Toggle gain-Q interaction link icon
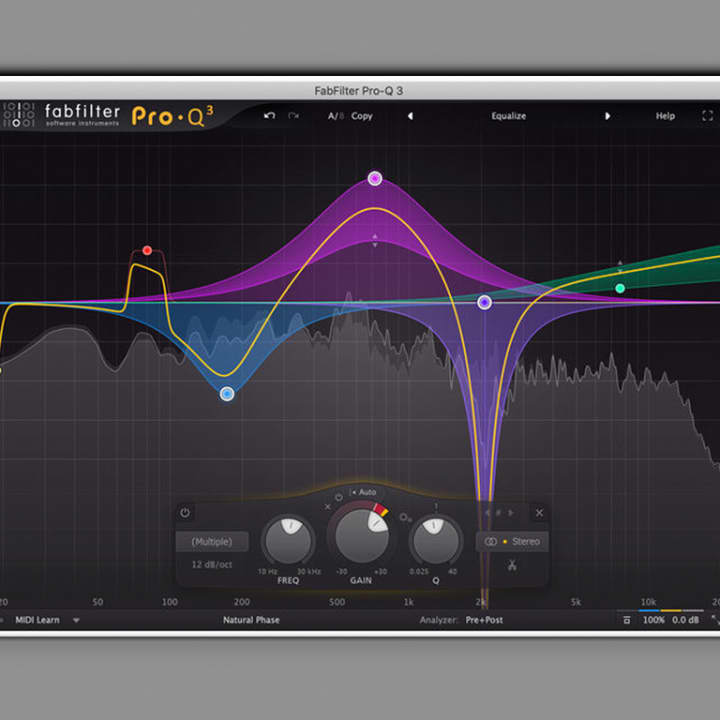Screen dimensions: 720x720 tap(405, 518)
